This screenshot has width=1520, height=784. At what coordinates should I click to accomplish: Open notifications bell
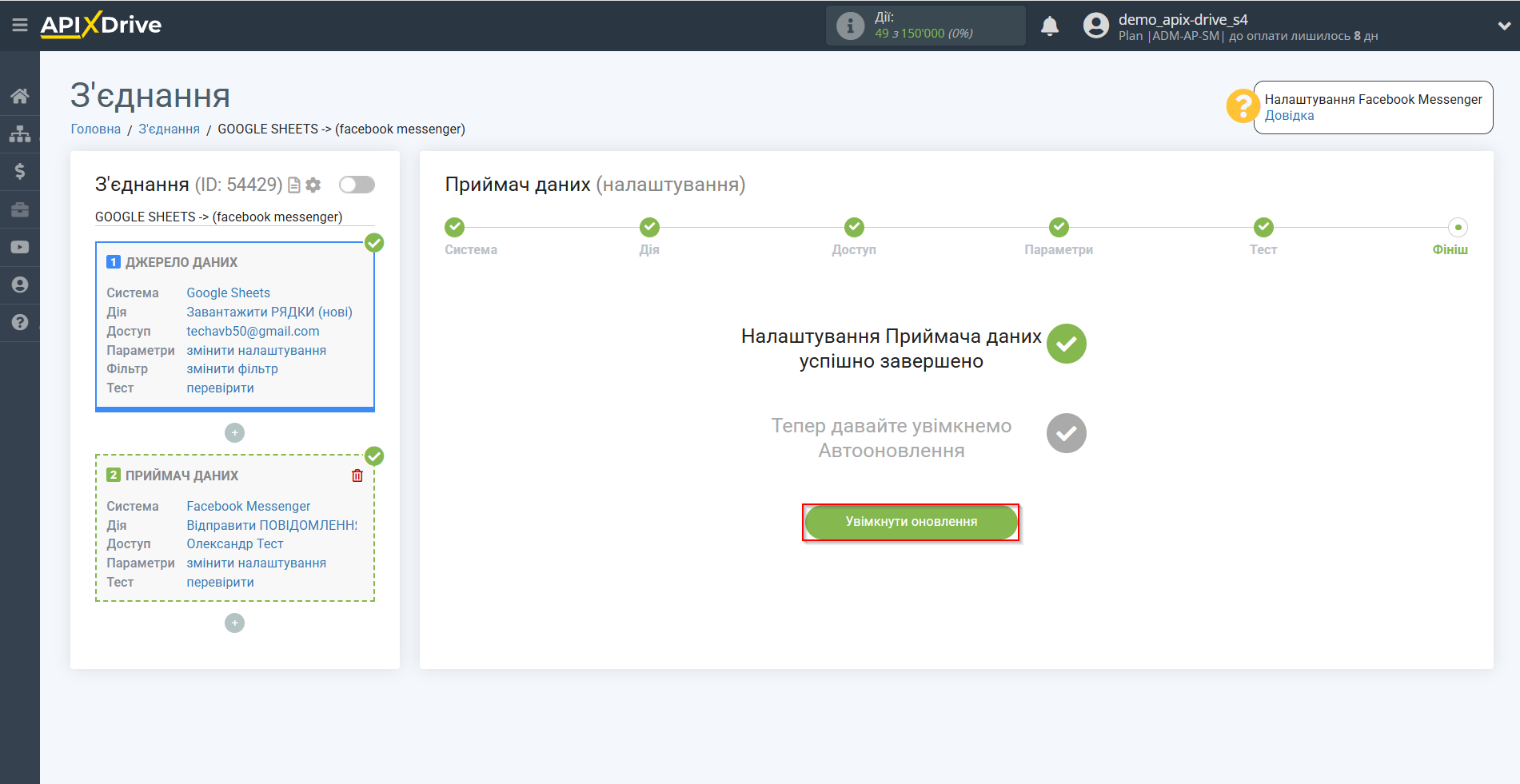tap(1050, 26)
